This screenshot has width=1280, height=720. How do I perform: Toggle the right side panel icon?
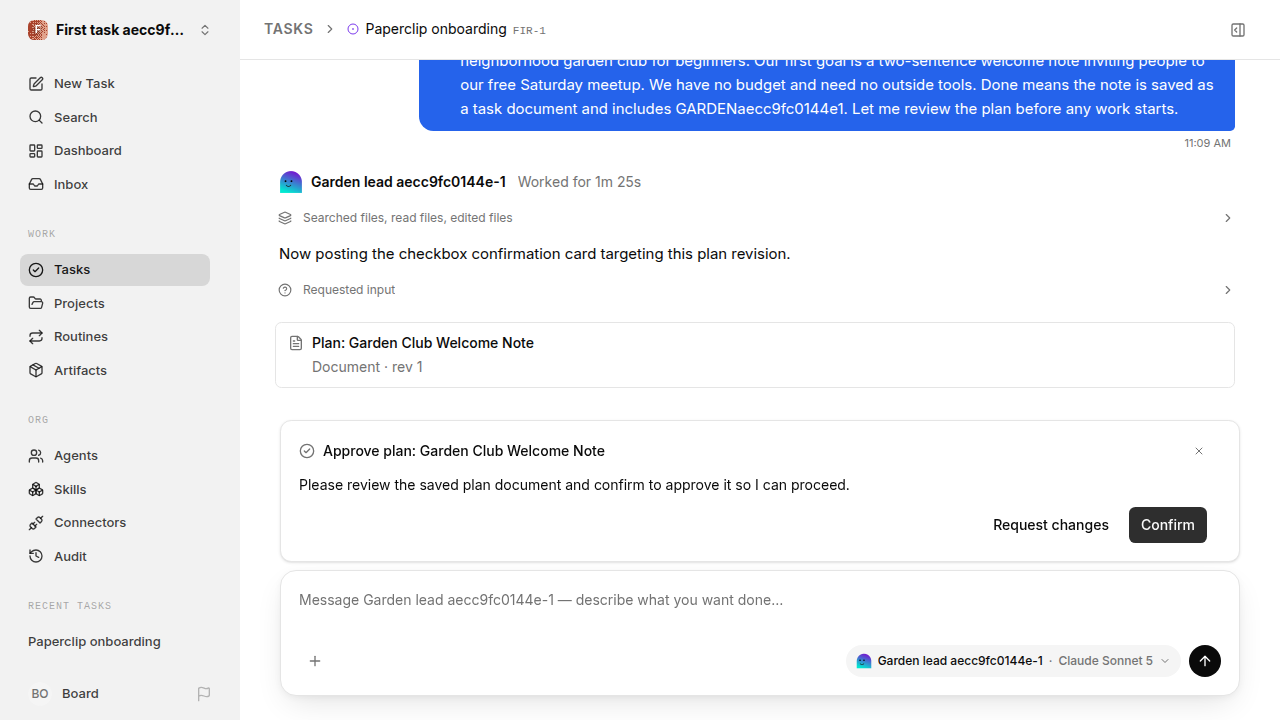pyautogui.click(x=1238, y=30)
